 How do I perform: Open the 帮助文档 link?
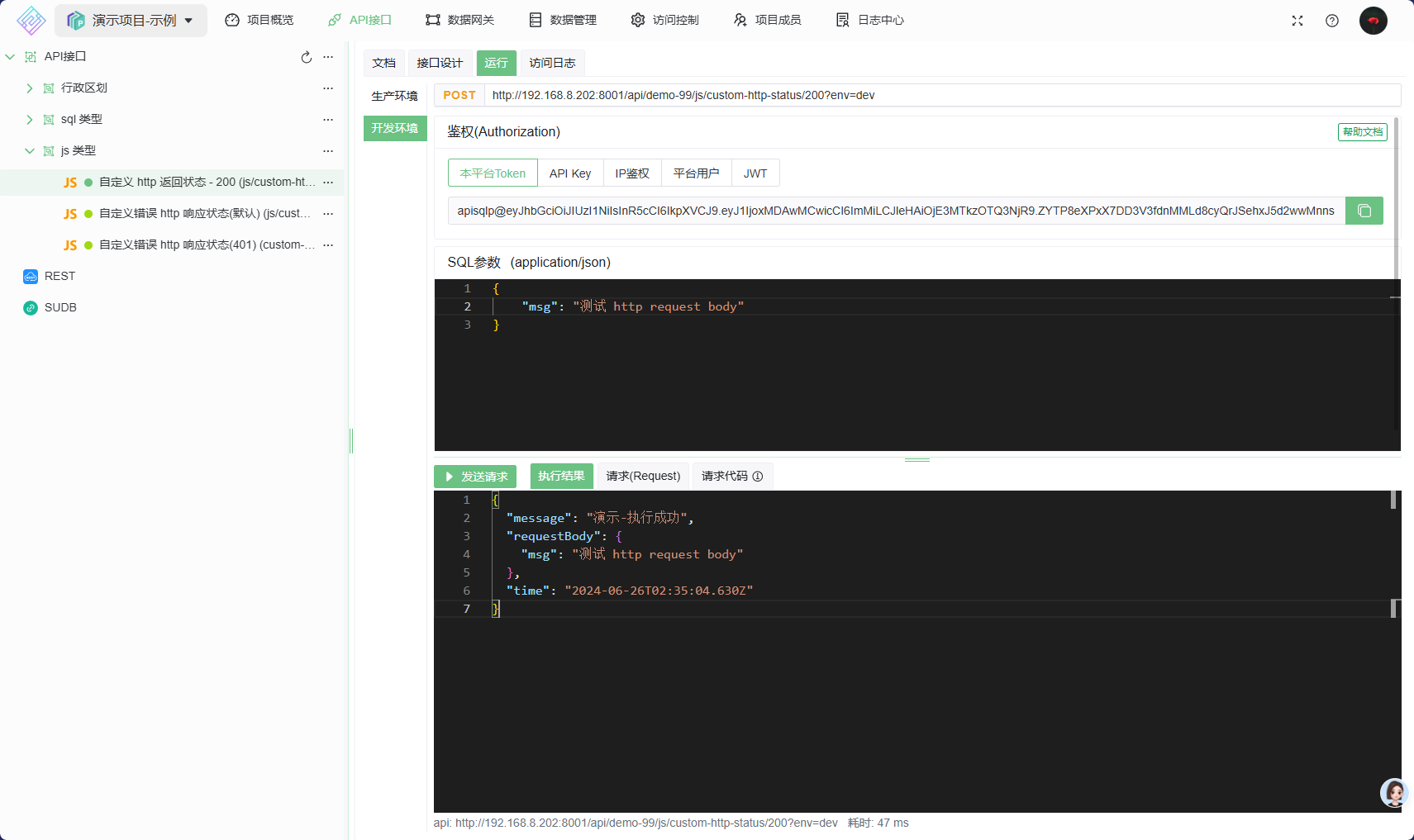(x=1362, y=132)
